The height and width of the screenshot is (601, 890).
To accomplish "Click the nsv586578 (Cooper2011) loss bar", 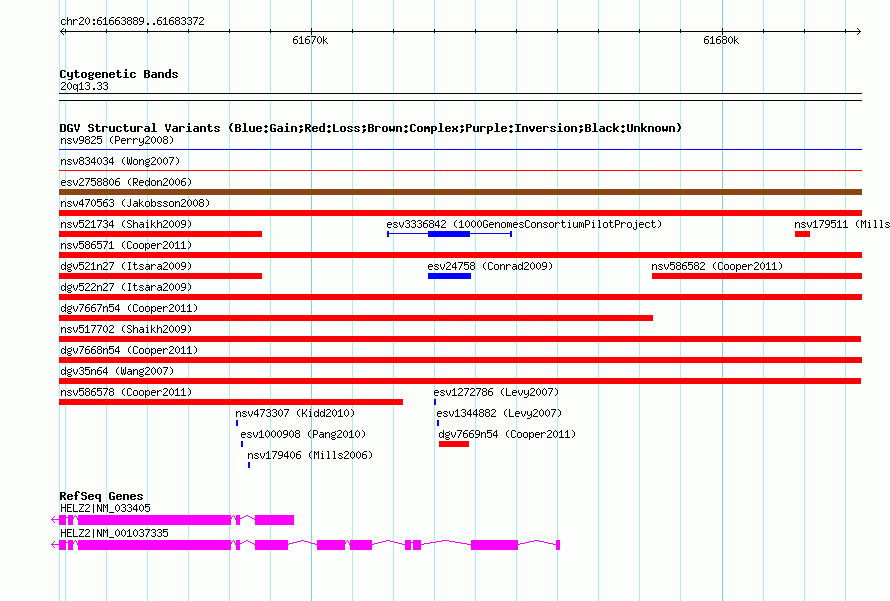I will 231,402.
